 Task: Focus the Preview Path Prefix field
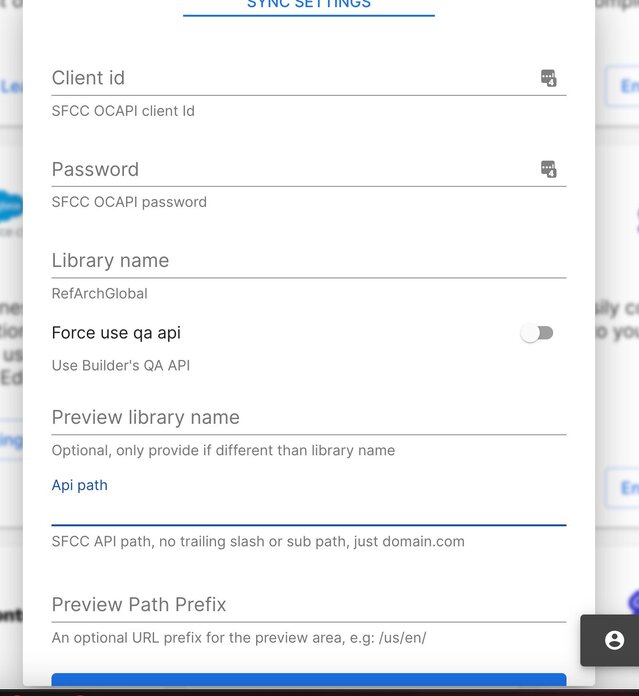[x=309, y=605]
